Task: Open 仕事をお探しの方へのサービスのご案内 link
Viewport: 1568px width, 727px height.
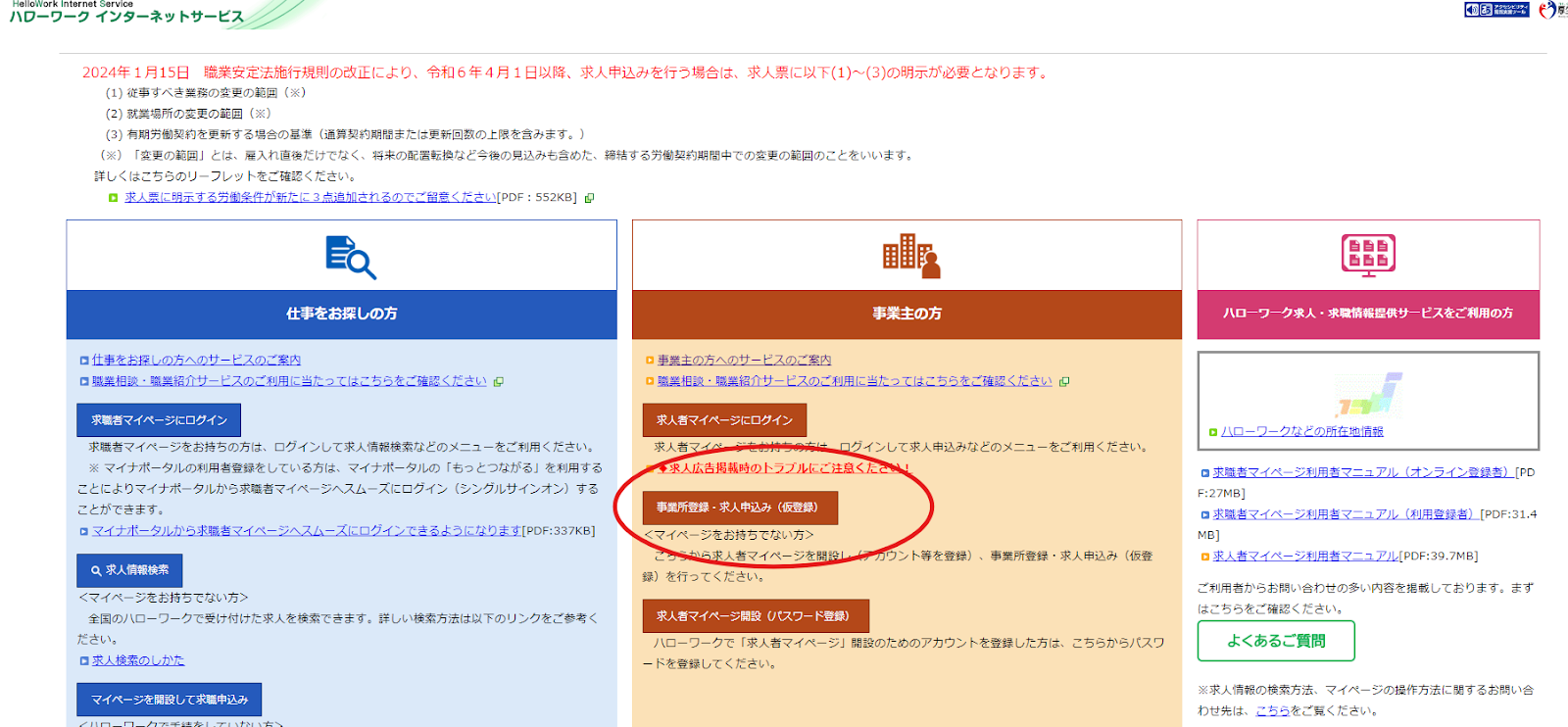Action: 196,360
